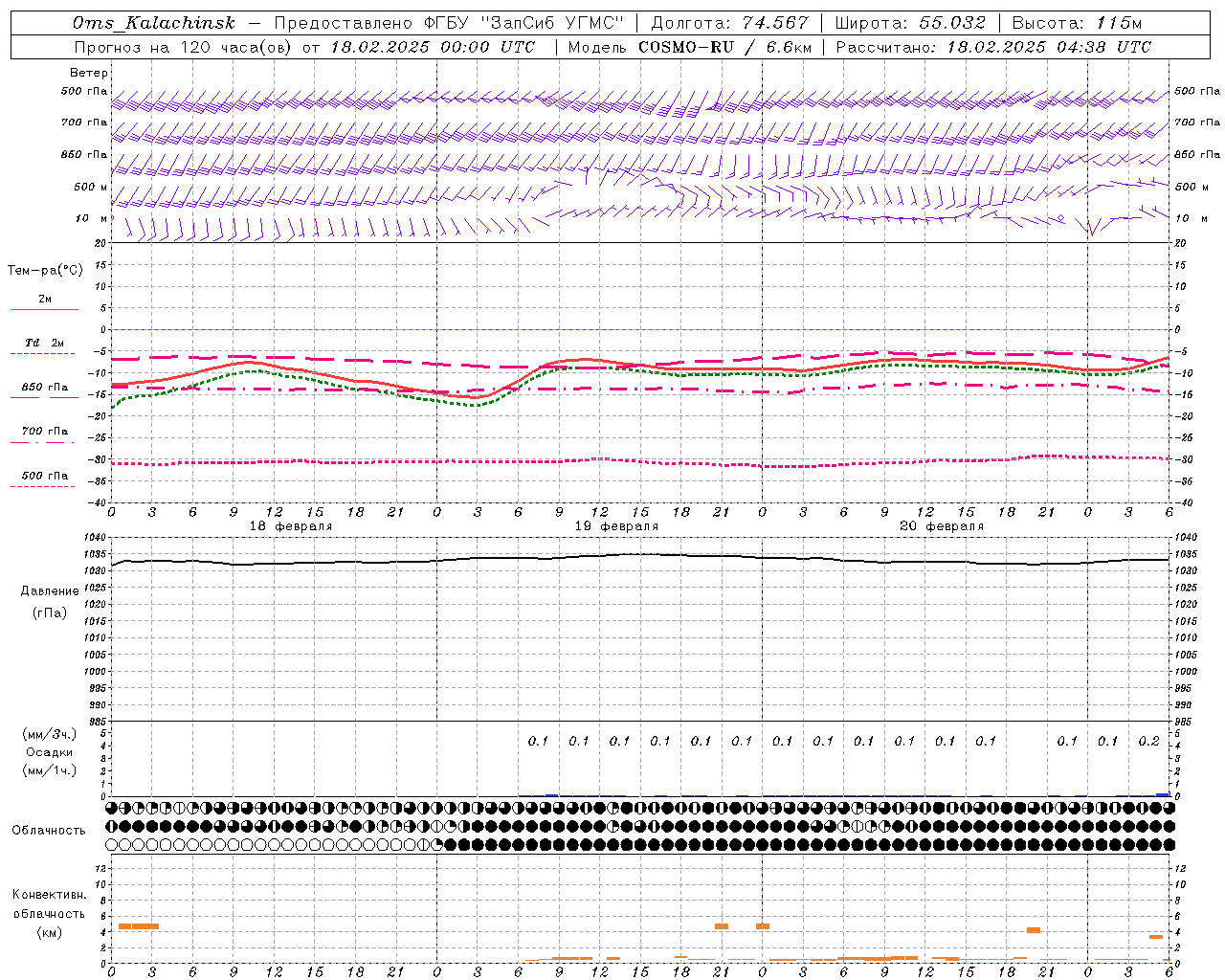Click the (гПа) unit label under Давление
This screenshot has width=1225, height=980.
click(x=50, y=612)
